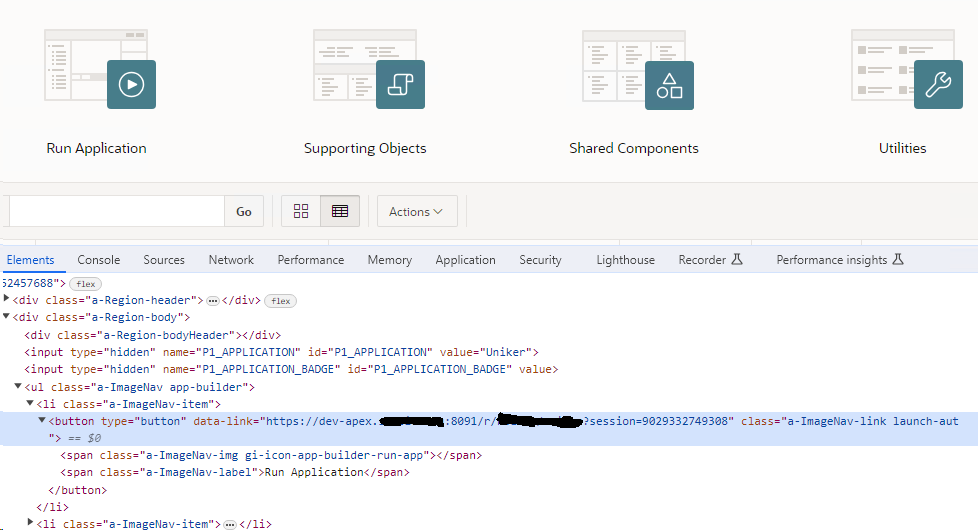
Task: Switch to the Network tab
Action: pyautogui.click(x=231, y=260)
